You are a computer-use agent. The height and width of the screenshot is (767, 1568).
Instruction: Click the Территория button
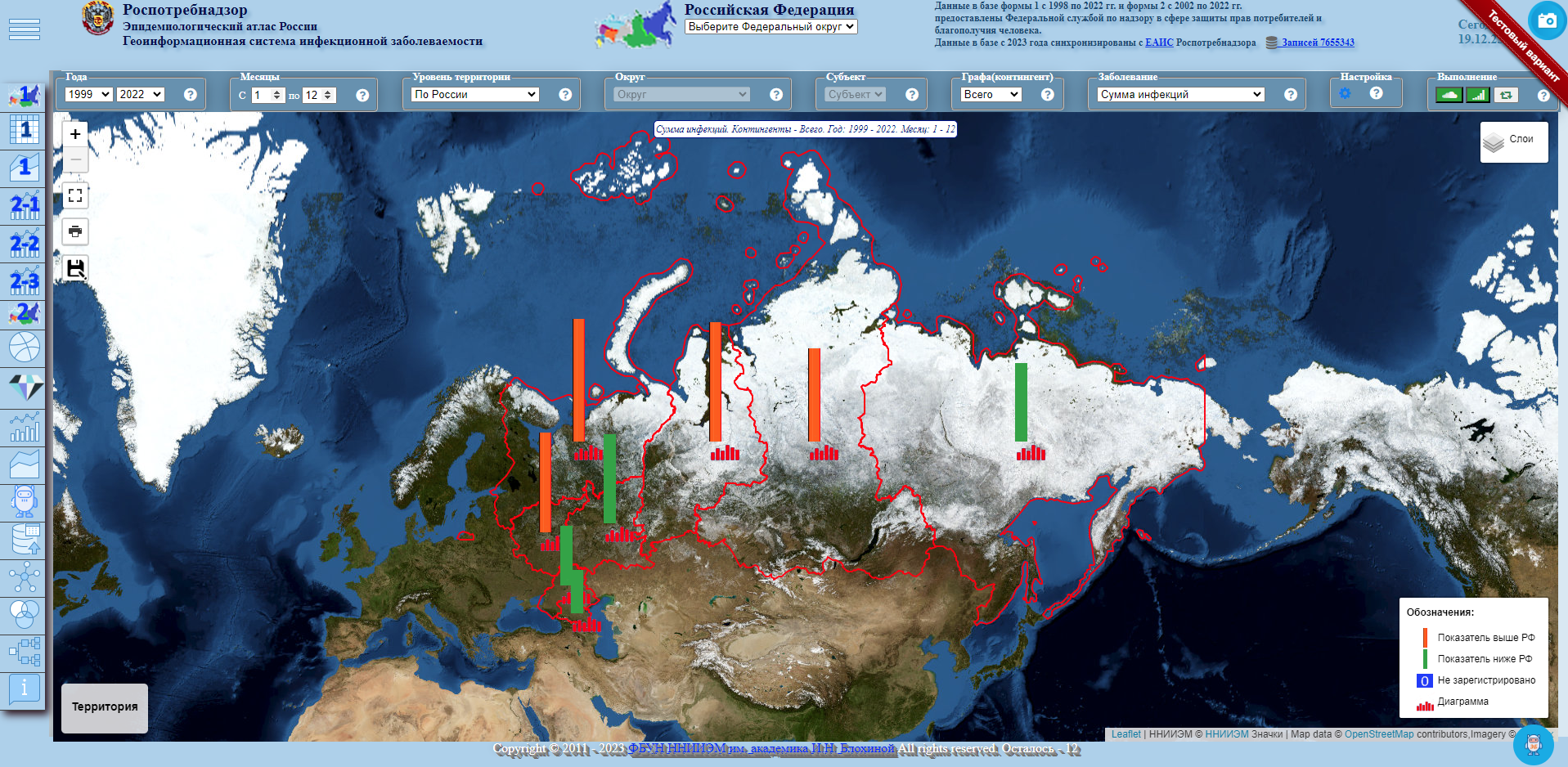pos(105,707)
